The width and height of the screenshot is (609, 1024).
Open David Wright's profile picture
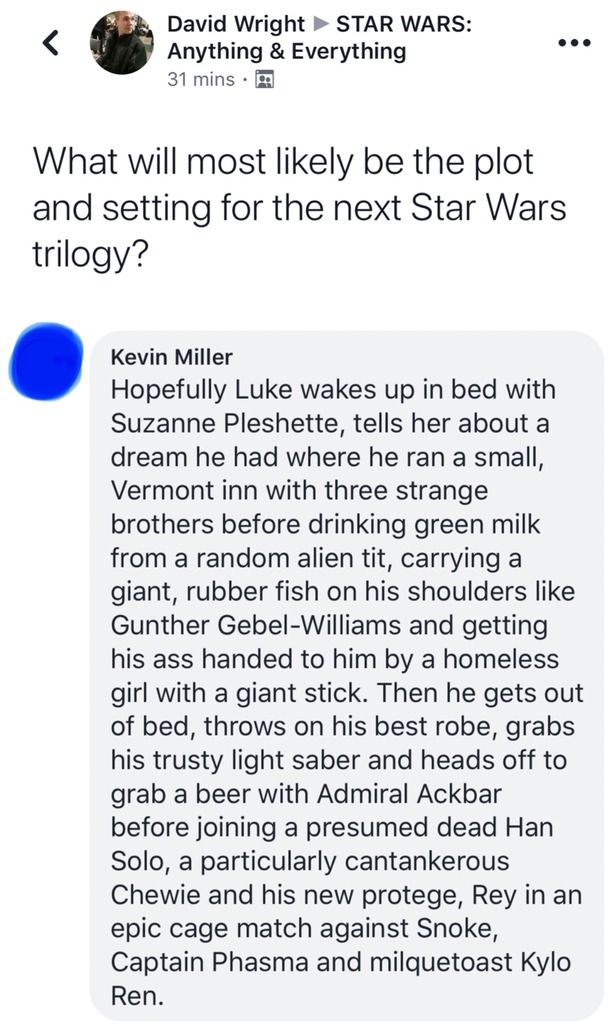[x=121, y=43]
